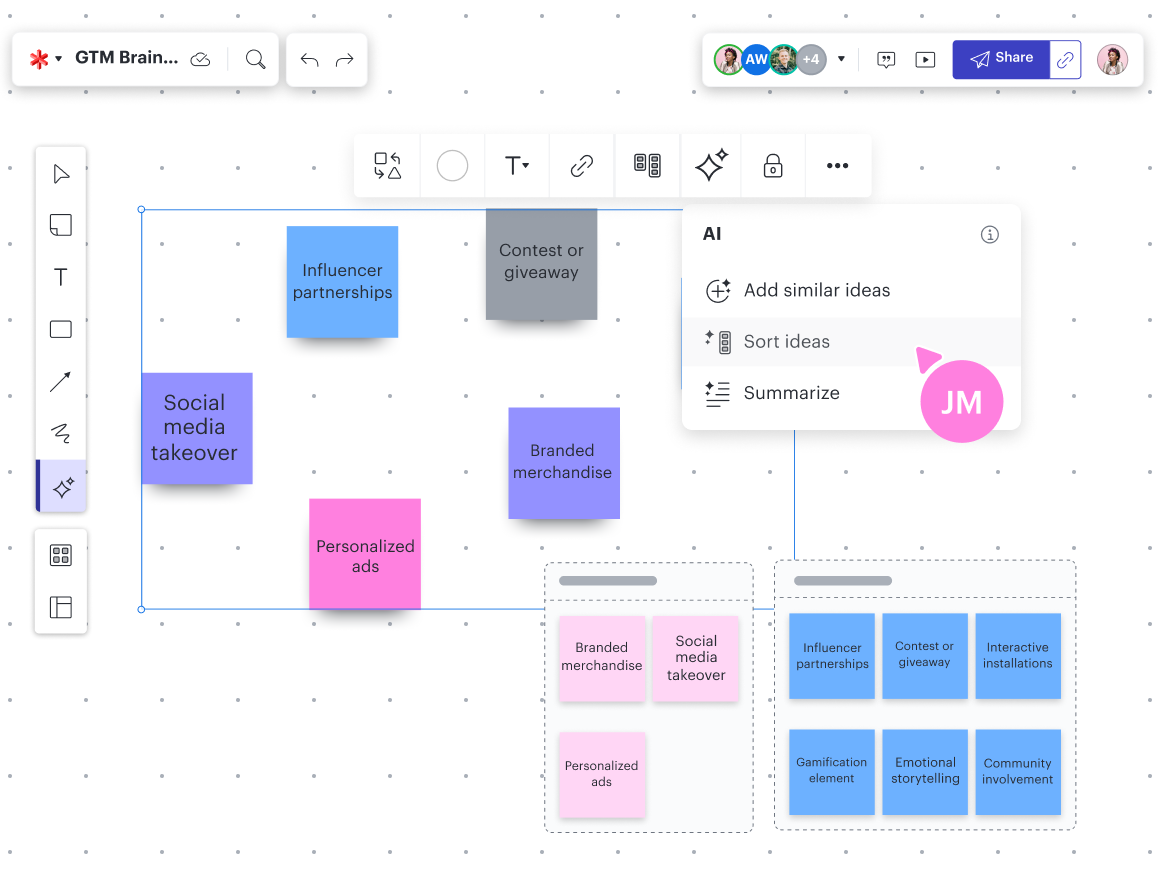Viewport: 1160px width, 870px height.
Task: Select the rectangle shape tool
Action: point(61,329)
